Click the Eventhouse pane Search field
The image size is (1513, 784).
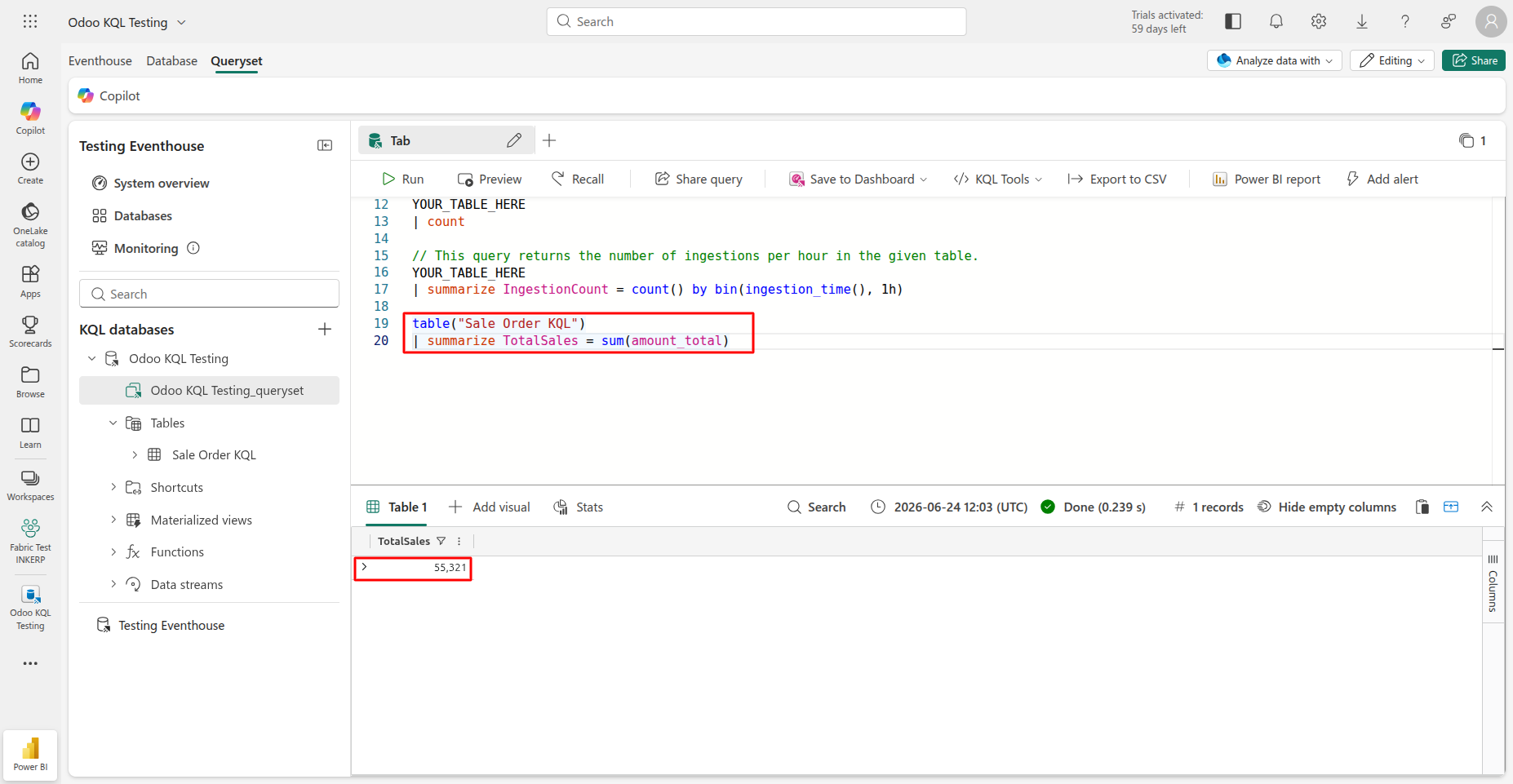(x=209, y=294)
